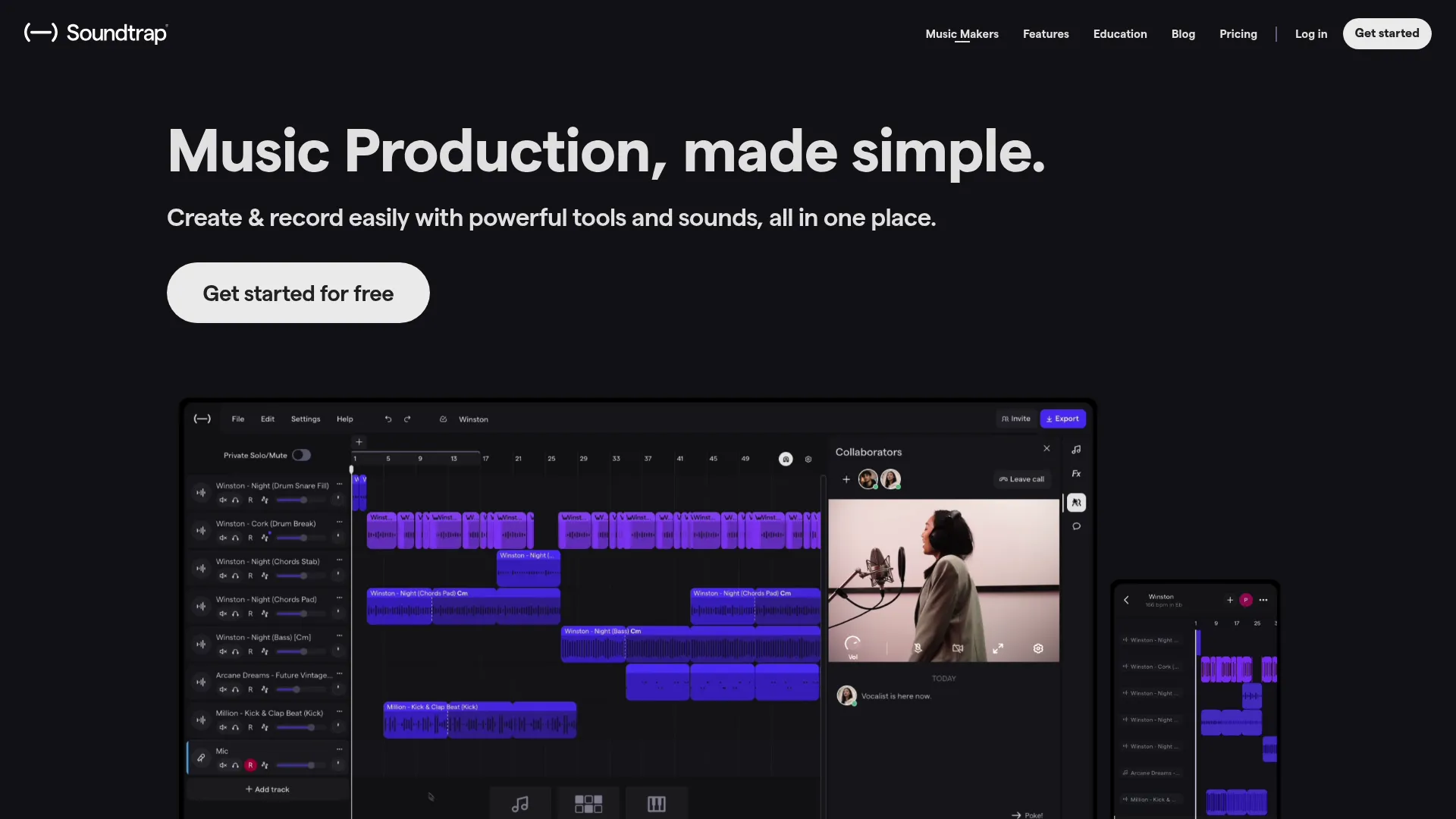Close the Collaborators panel

click(1046, 449)
